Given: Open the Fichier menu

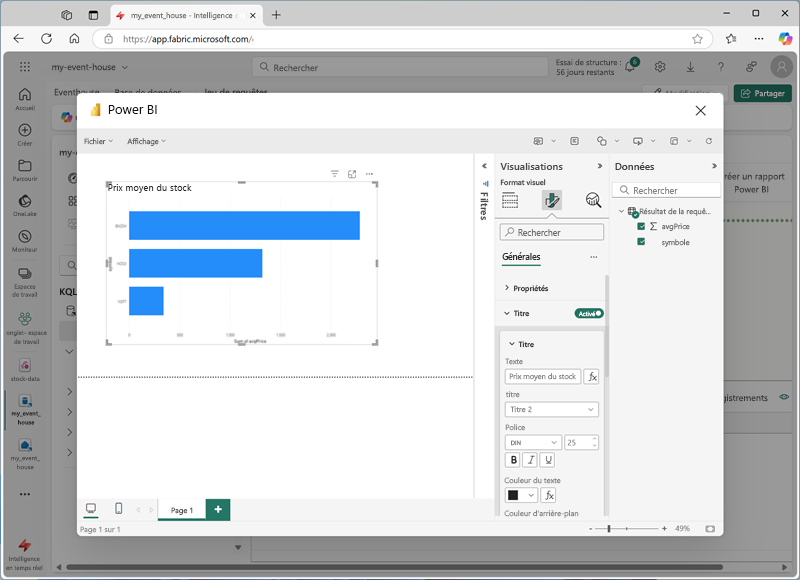Looking at the screenshot, I should [98, 141].
